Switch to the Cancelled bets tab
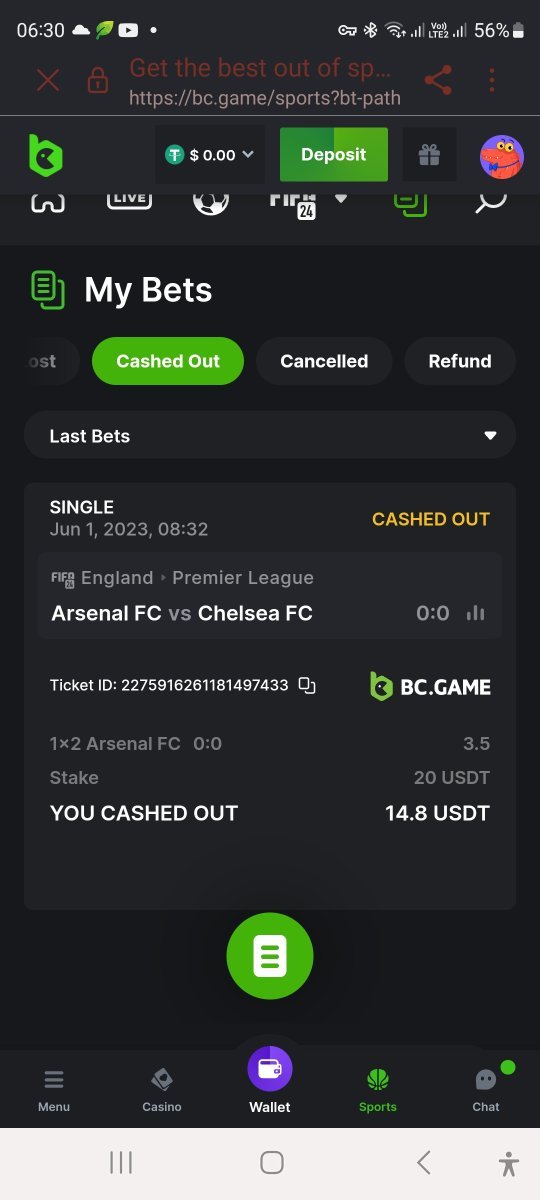 [324, 361]
